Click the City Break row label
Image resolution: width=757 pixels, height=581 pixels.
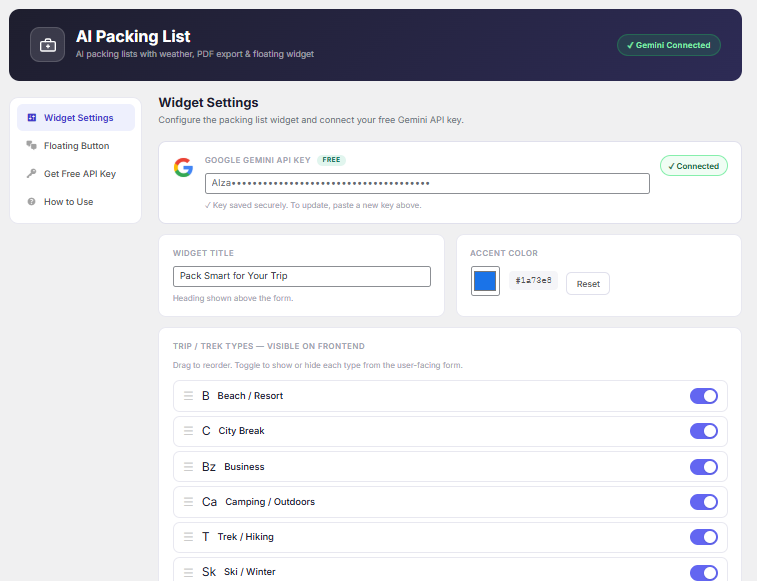click(x=241, y=431)
